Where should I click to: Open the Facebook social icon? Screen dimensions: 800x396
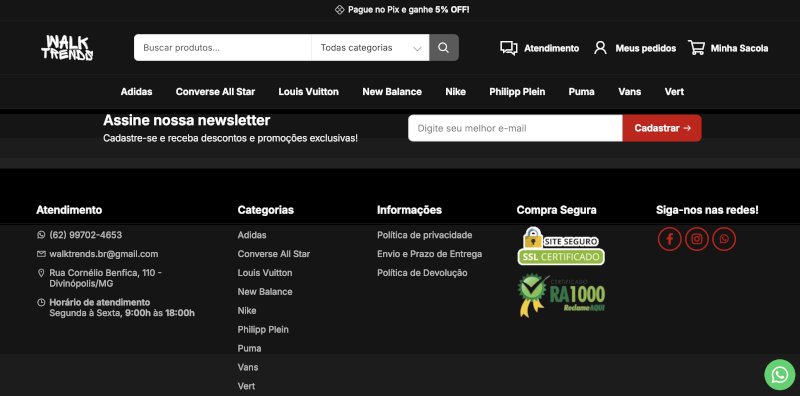669,239
